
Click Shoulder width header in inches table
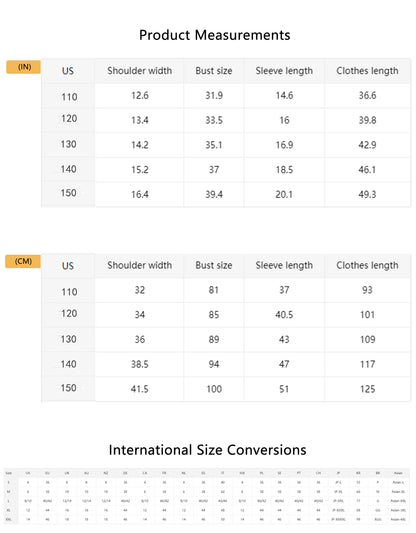click(139, 71)
